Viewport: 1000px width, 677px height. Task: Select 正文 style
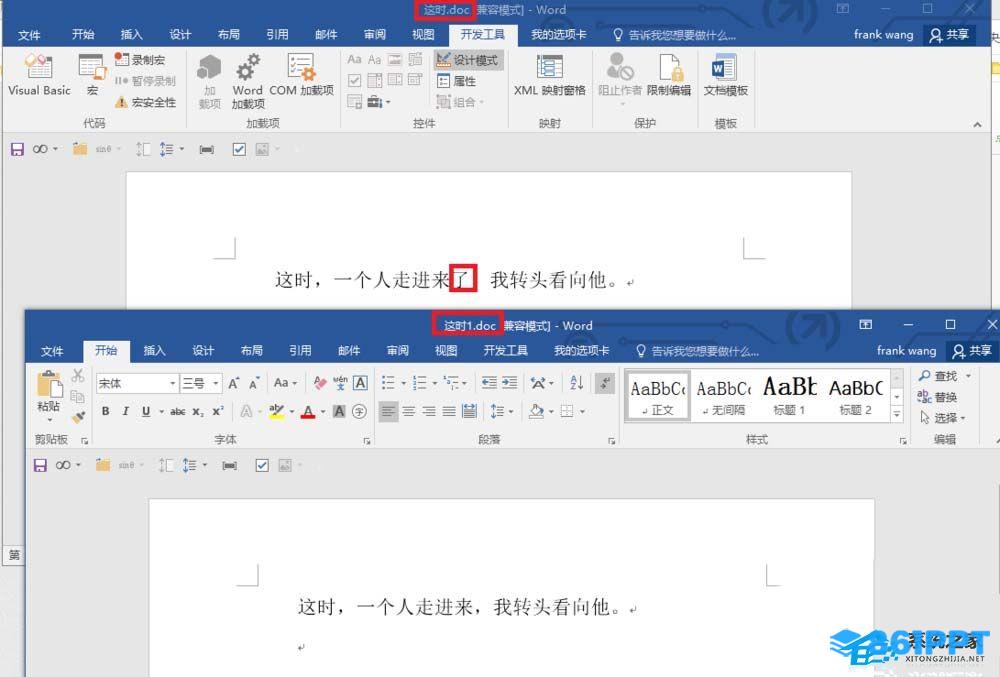click(x=658, y=395)
